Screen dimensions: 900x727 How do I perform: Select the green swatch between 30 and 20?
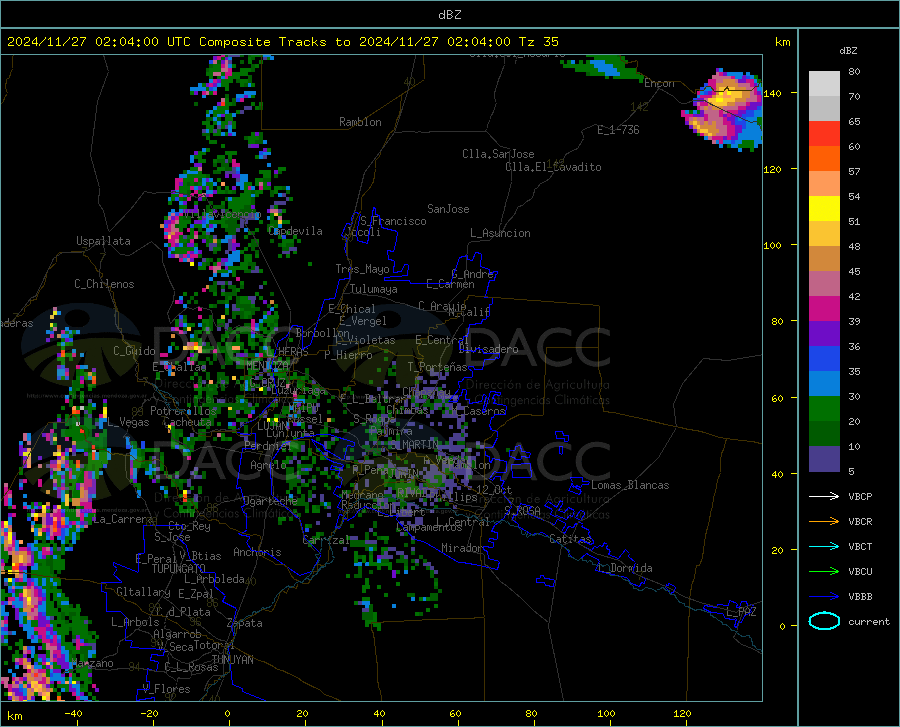[x=824, y=409]
